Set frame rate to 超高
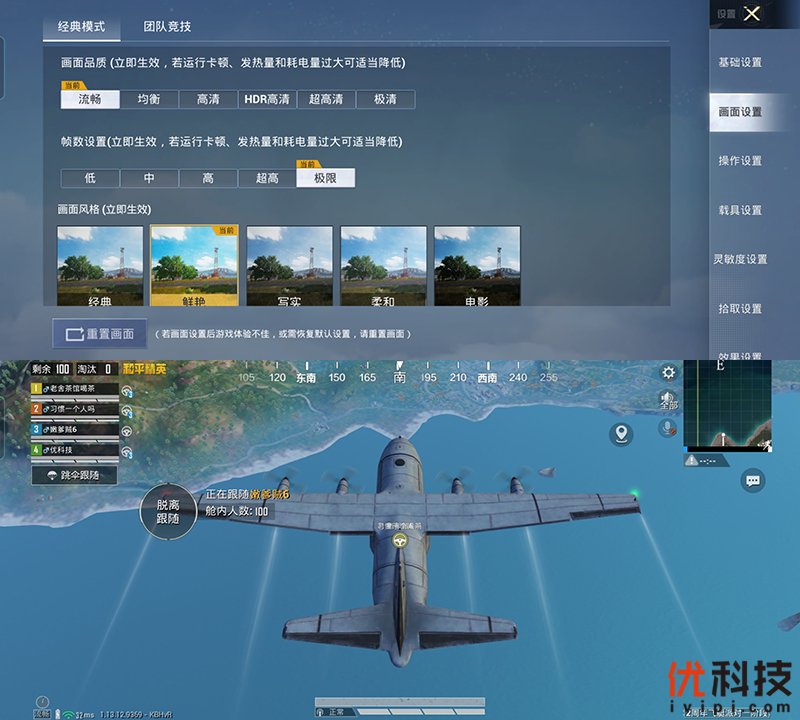 [267, 178]
